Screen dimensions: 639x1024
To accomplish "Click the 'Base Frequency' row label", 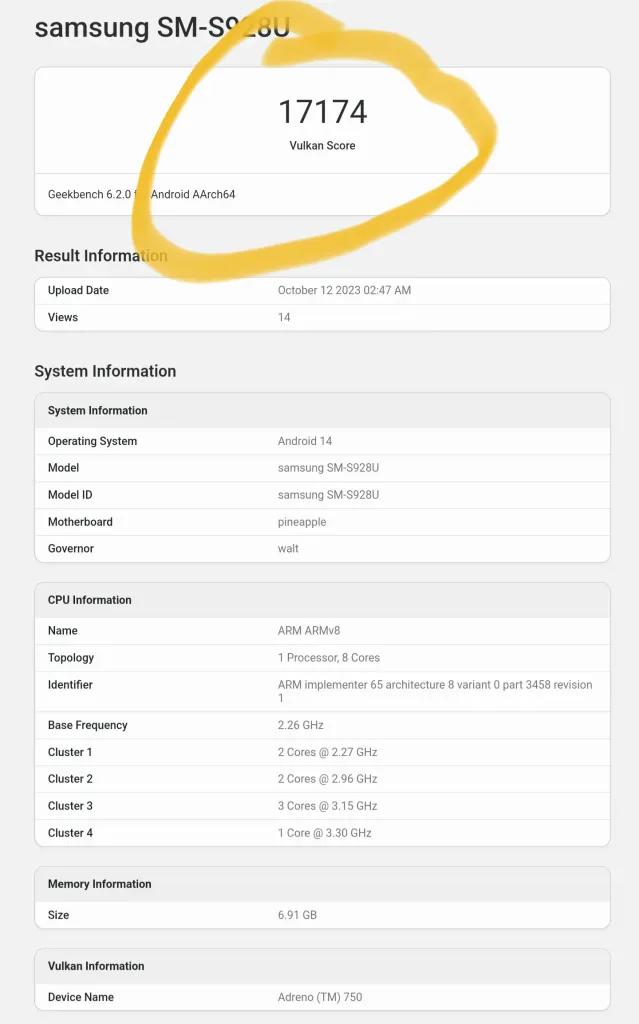I will click(88, 726).
